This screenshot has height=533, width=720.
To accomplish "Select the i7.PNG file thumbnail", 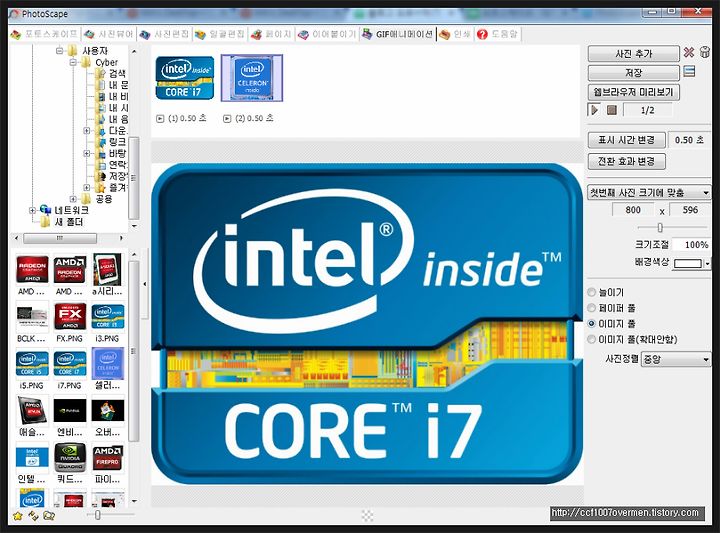I will coord(70,369).
